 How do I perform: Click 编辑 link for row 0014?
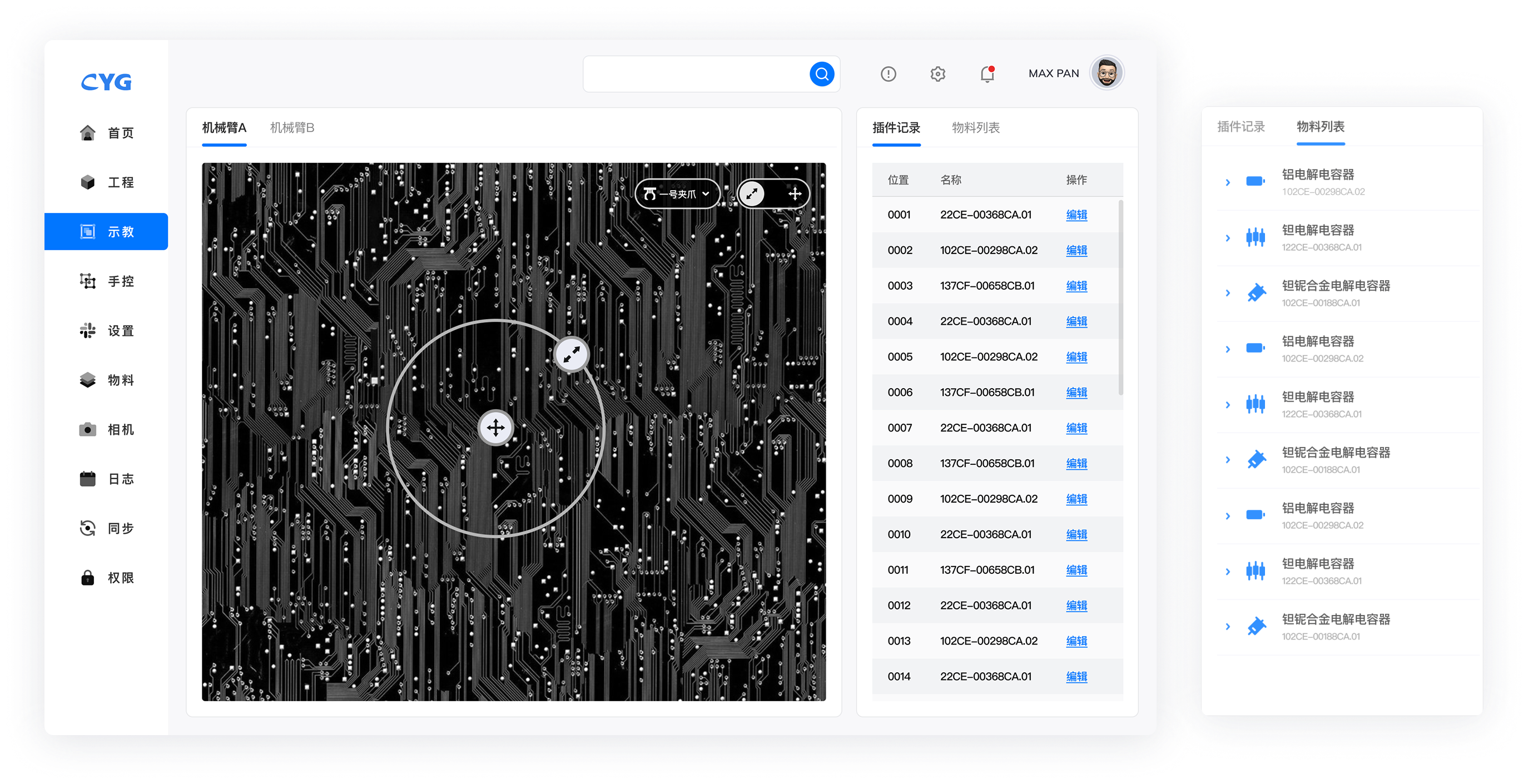click(x=1076, y=676)
